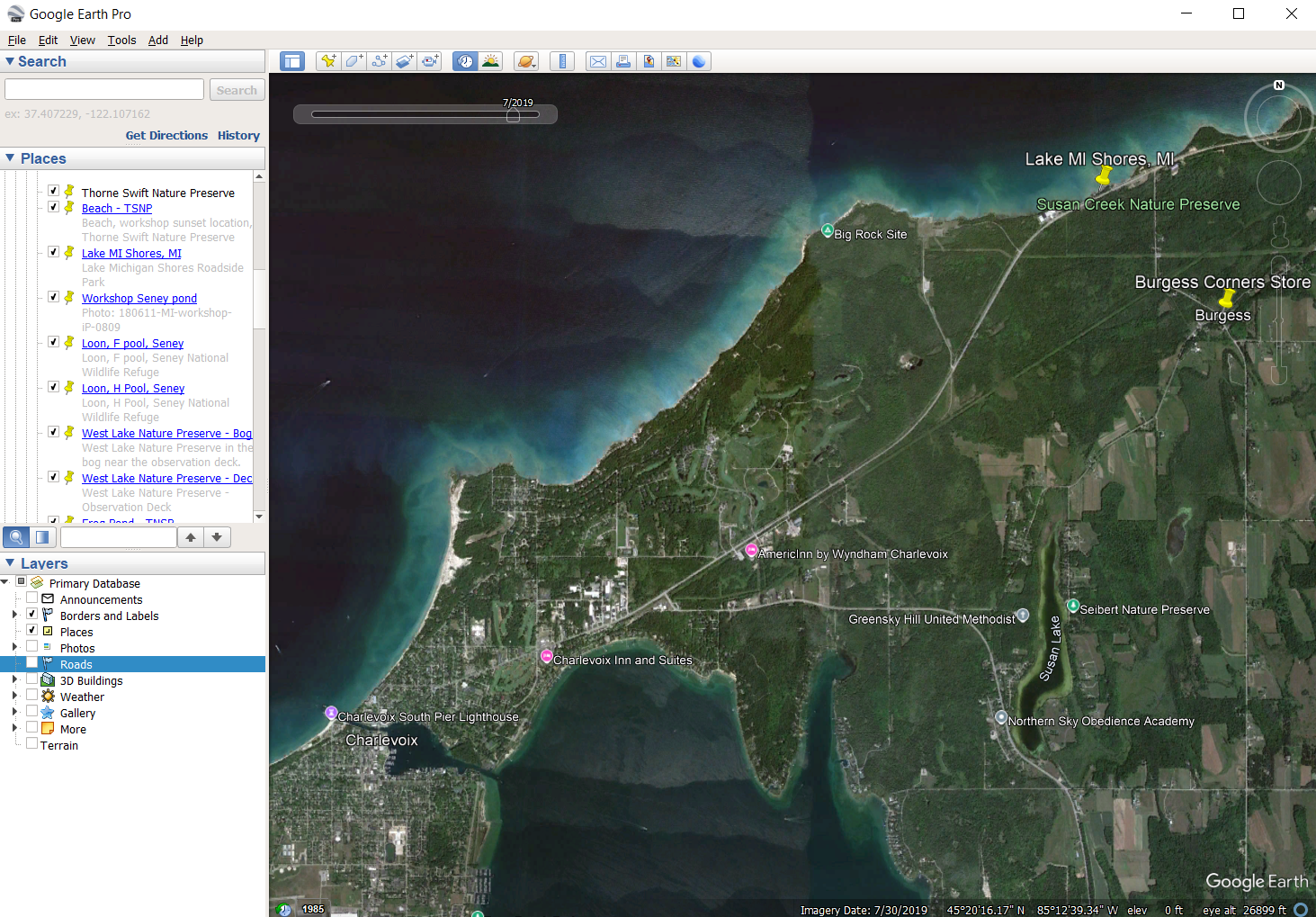Viewport: 1316px width, 917px height.
Task: Open Get Directions link
Action: (166, 136)
